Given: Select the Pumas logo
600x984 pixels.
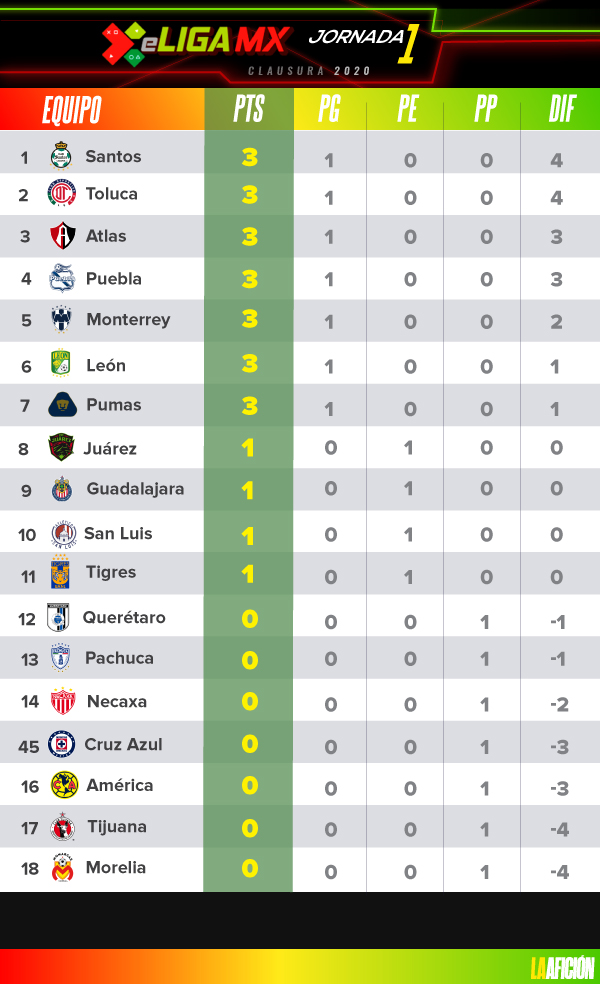Looking at the screenshot, I should tap(63, 405).
